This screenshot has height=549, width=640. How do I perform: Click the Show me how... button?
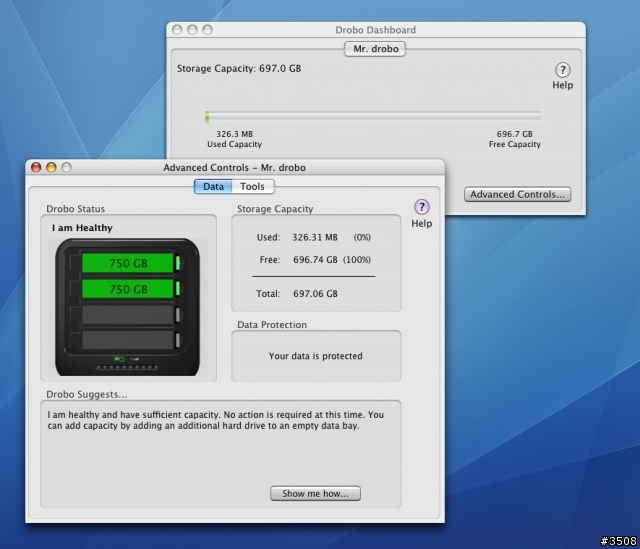coord(315,493)
